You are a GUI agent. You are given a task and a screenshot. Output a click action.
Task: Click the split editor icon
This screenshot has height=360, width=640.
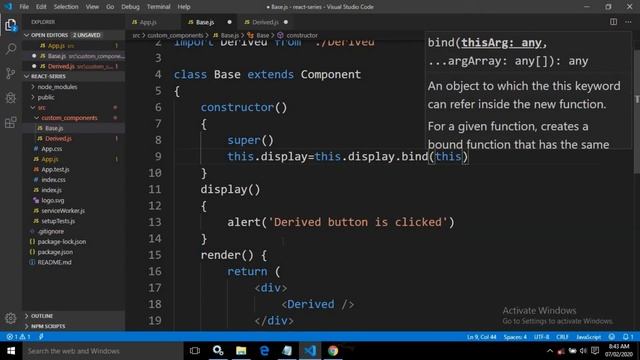(613, 22)
